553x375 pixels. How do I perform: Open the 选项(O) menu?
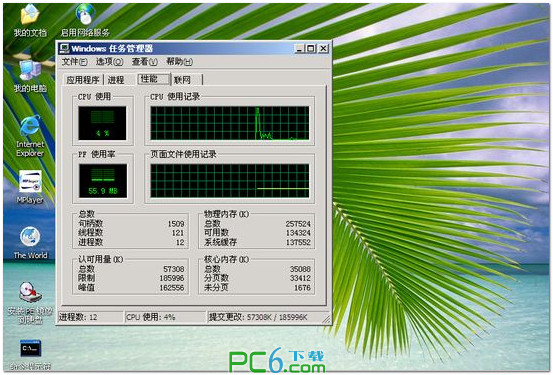click(x=109, y=62)
